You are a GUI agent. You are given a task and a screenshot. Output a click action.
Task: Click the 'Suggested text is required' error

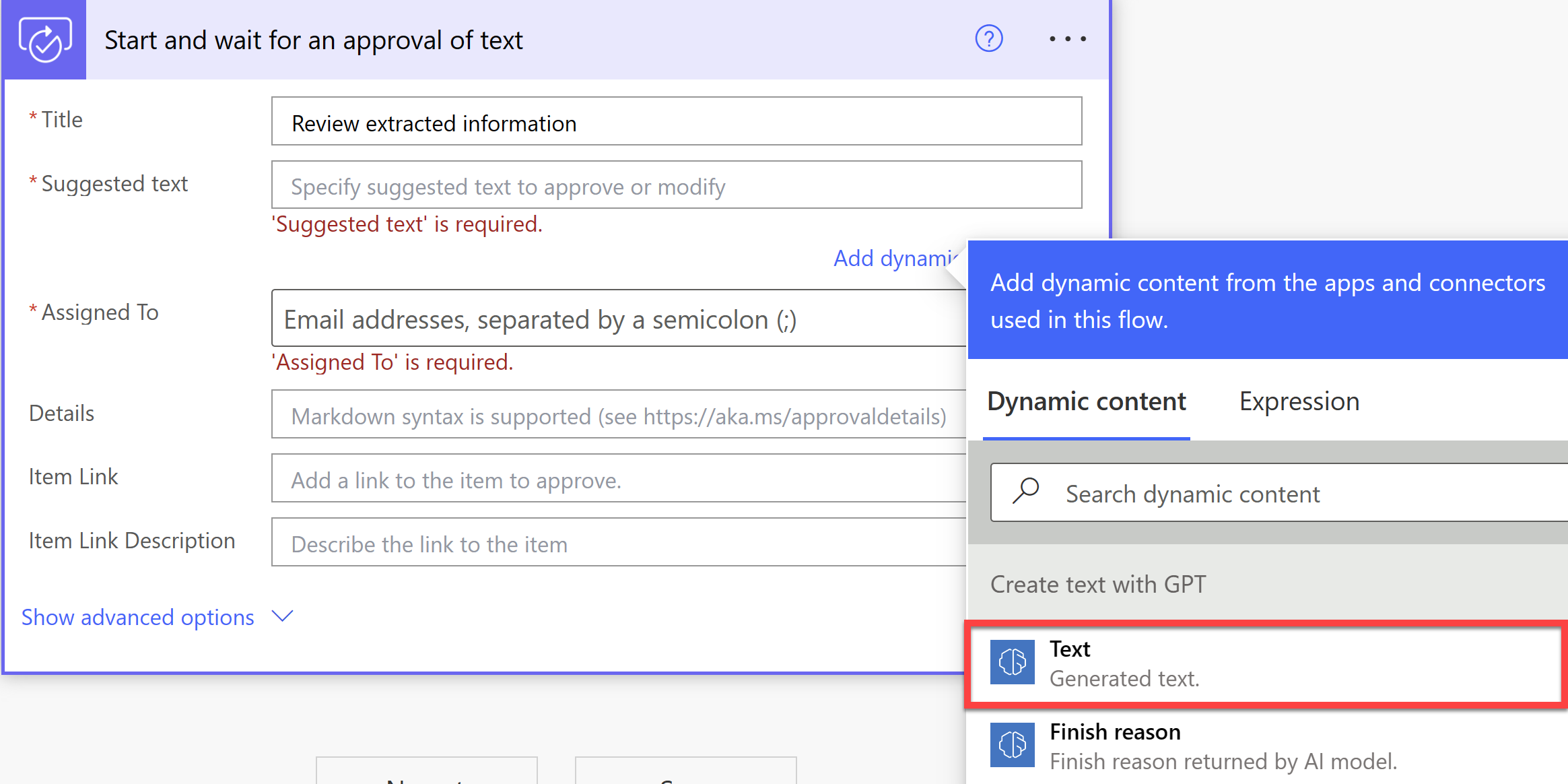[407, 224]
